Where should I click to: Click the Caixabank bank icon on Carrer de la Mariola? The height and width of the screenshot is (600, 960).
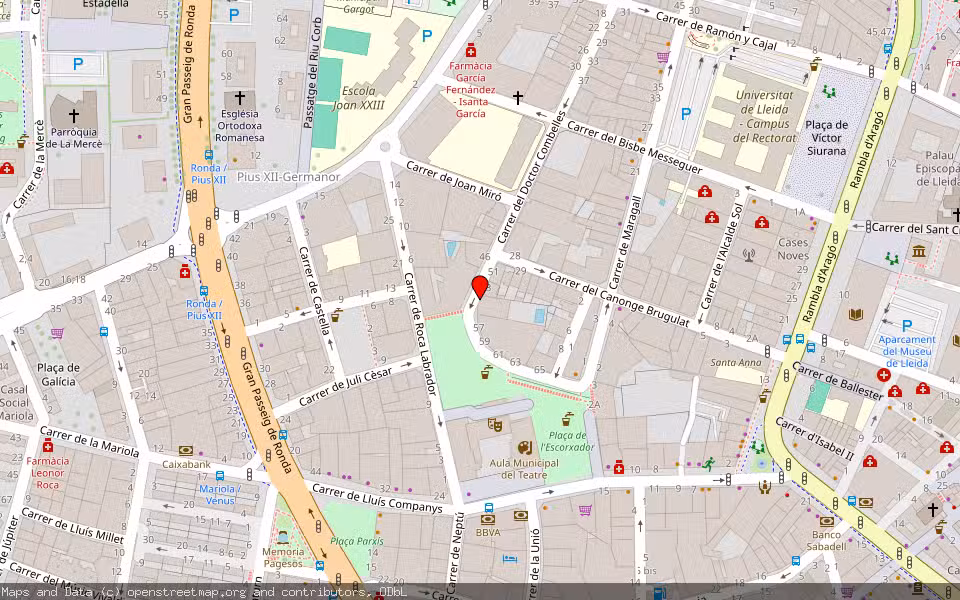click(x=186, y=451)
